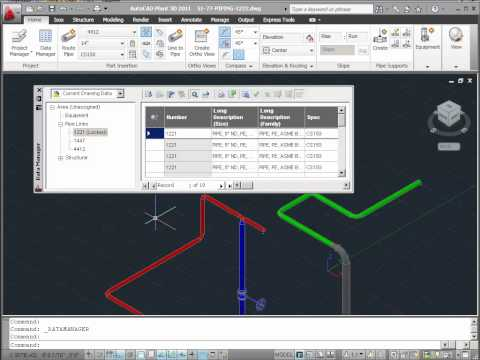
Task: Click the Create pipe support icon
Action: [380, 39]
